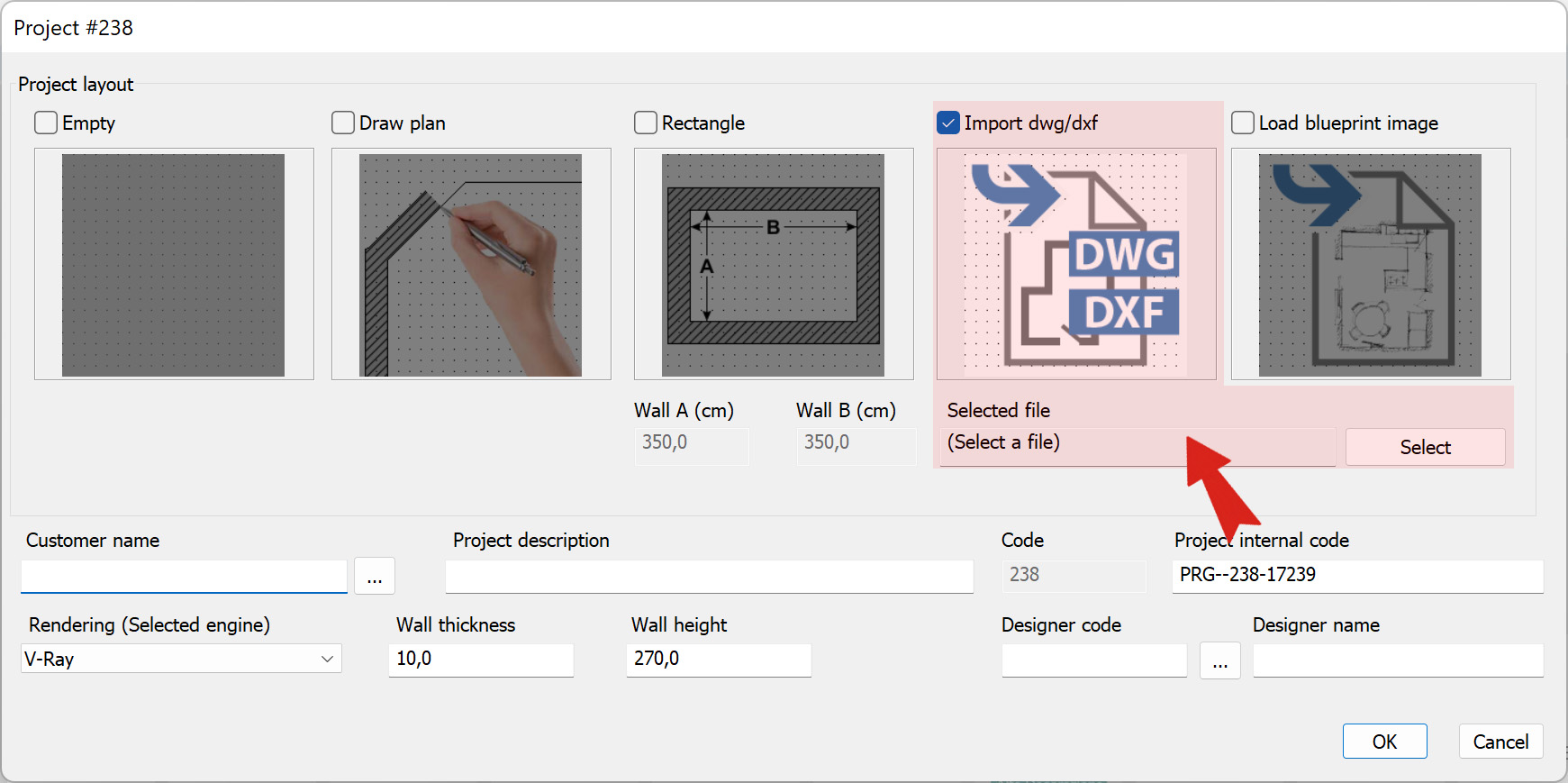1568x783 pixels.
Task: Click the Wall height field
Action: [719, 660]
